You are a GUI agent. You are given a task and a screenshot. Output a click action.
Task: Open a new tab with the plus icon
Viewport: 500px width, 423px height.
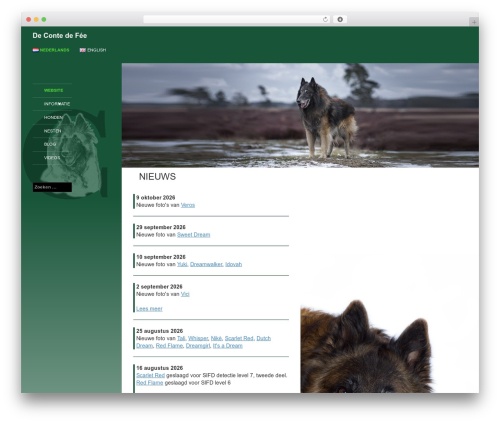pos(474,22)
